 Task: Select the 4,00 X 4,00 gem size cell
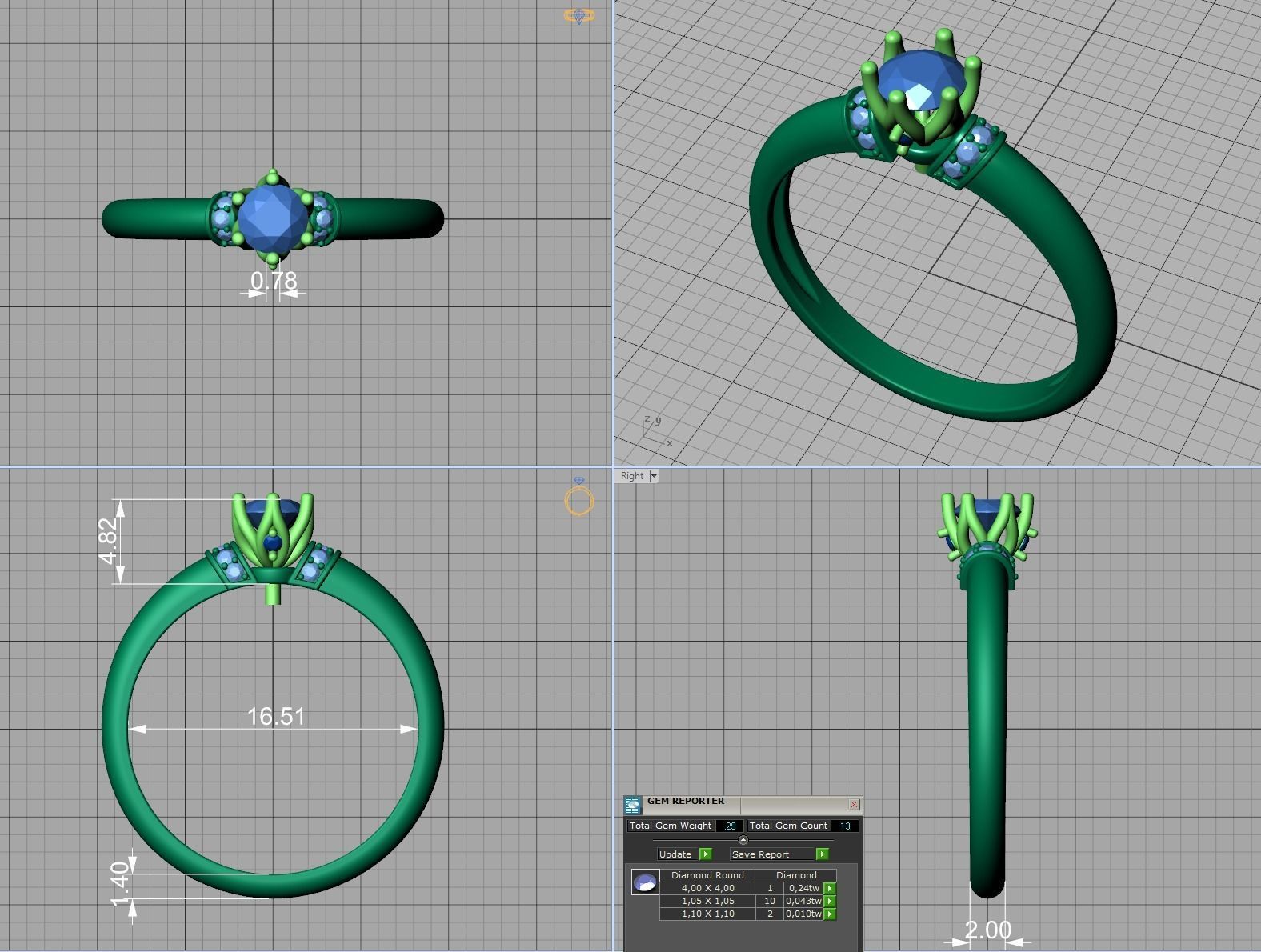707,888
